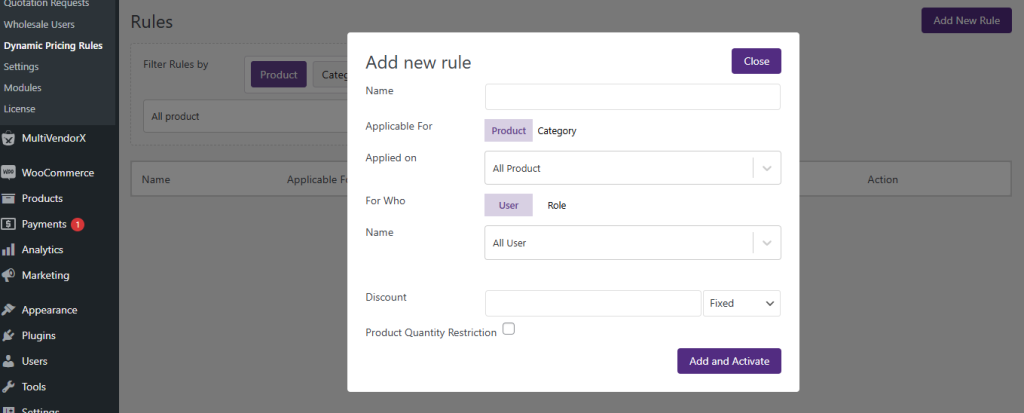This screenshot has width=1024, height=413.
Task: Close the Add new rule dialog
Action: [x=756, y=61]
